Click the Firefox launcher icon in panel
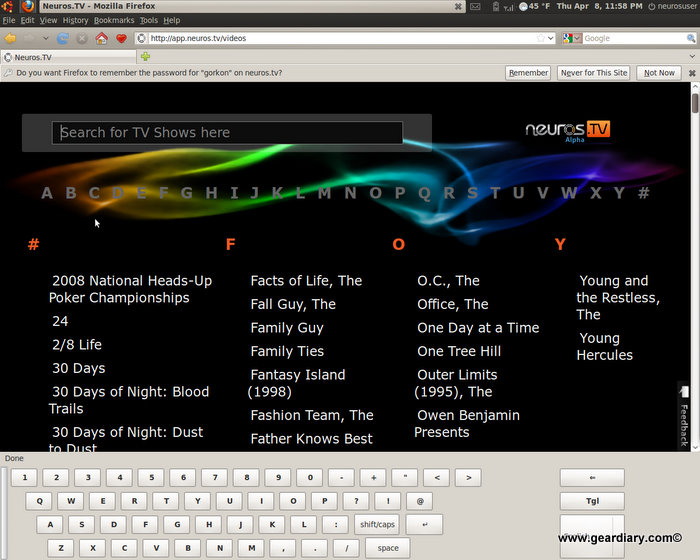700x560 pixels. coord(28,6)
